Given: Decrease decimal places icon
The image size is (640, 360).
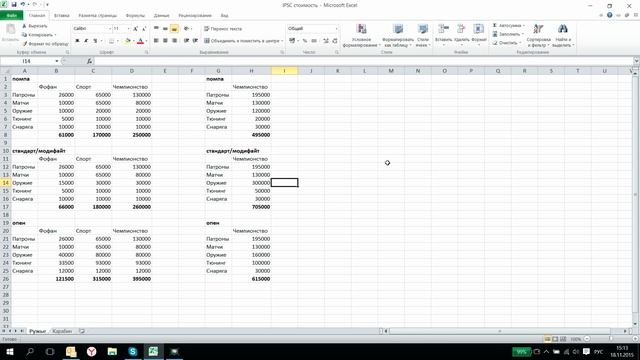Looking at the screenshot, I should (x=335, y=40).
